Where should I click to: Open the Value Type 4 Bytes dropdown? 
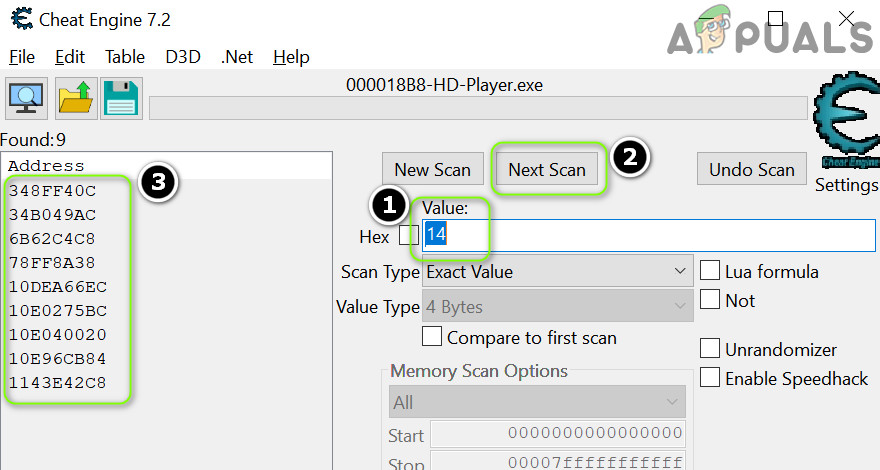[x=558, y=307]
